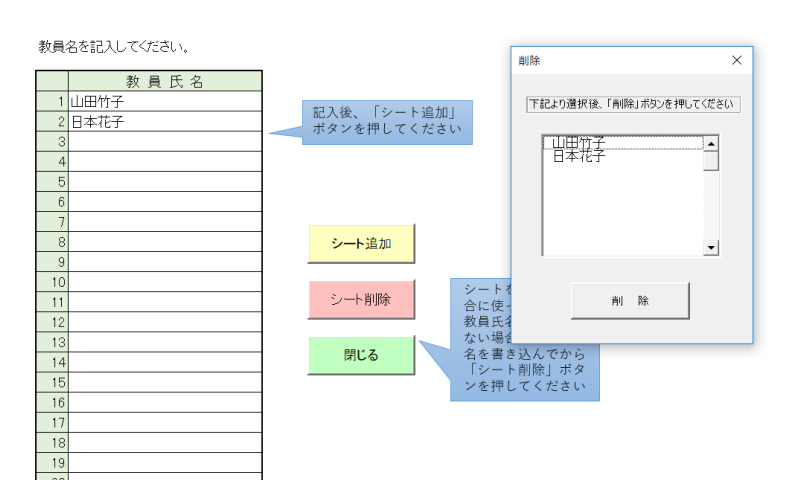Select 山田竹子 in the delete listbox
The image size is (800, 480).
click(x=579, y=143)
